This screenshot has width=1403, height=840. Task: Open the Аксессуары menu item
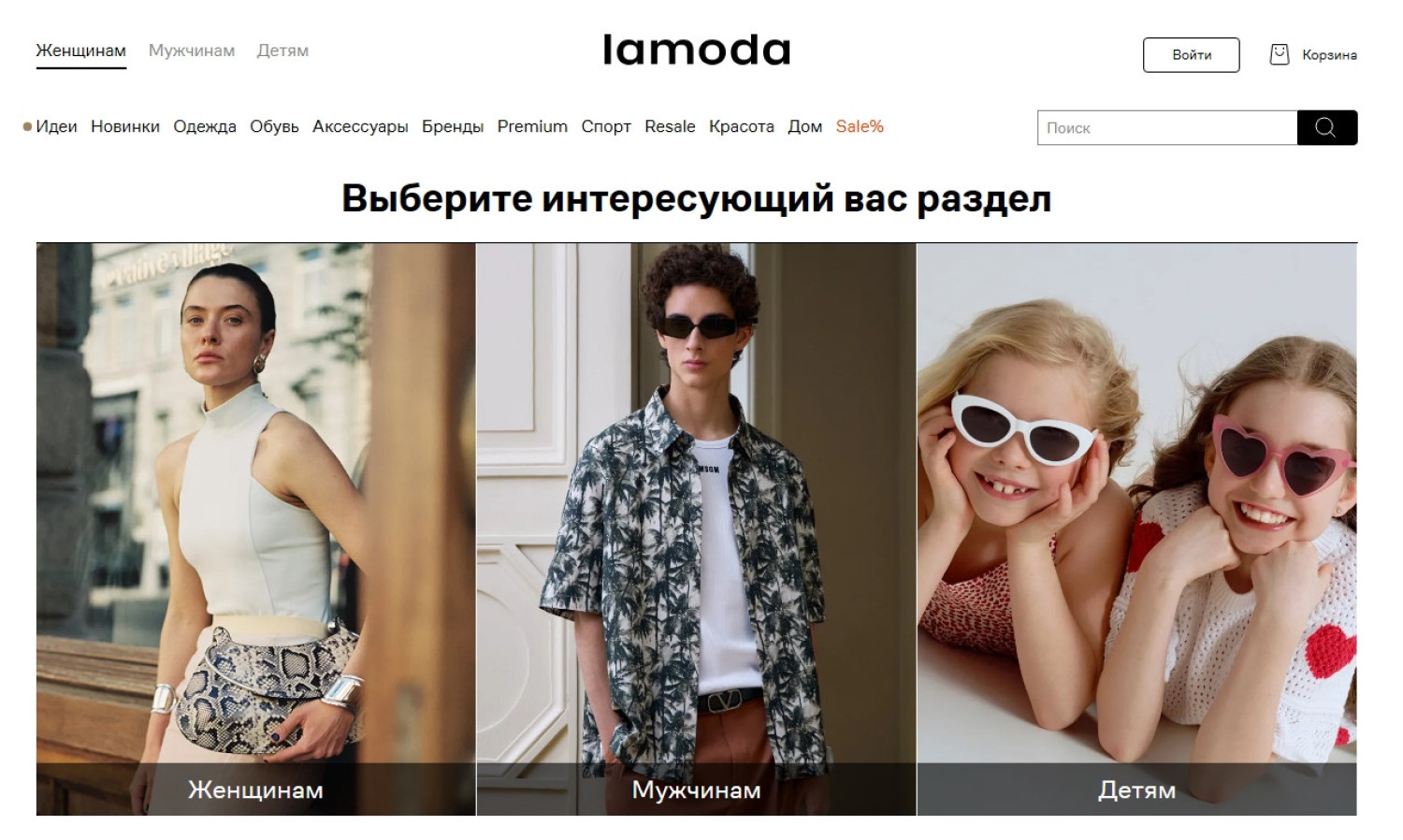[x=360, y=126]
